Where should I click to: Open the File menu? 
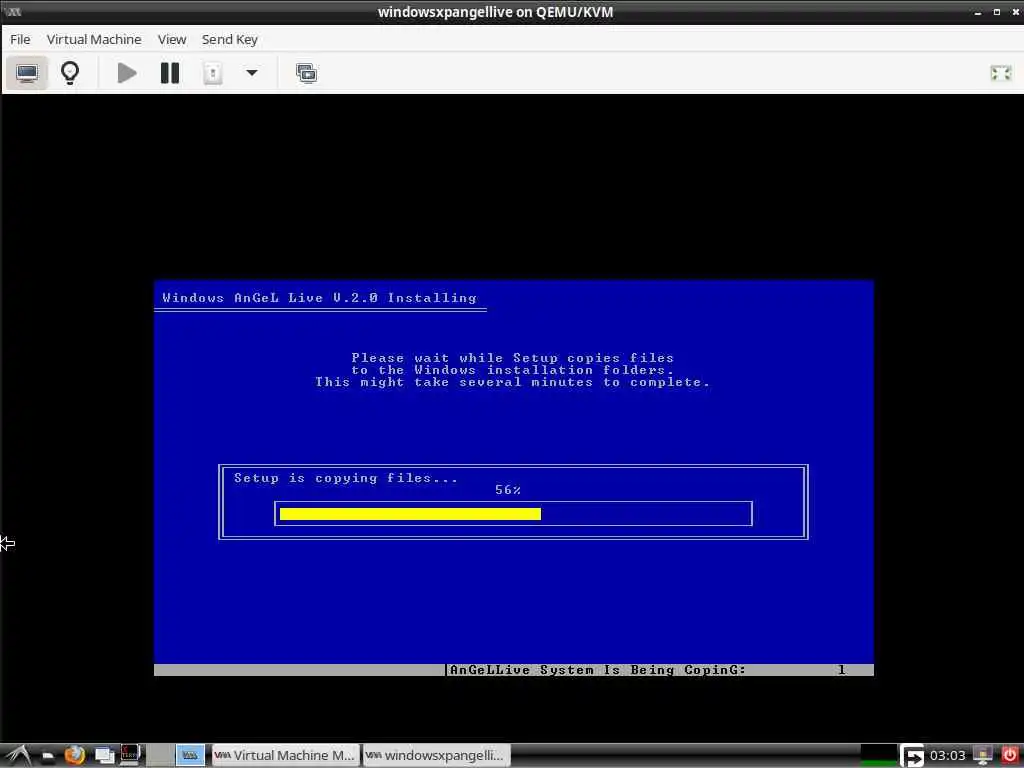pos(20,39)
